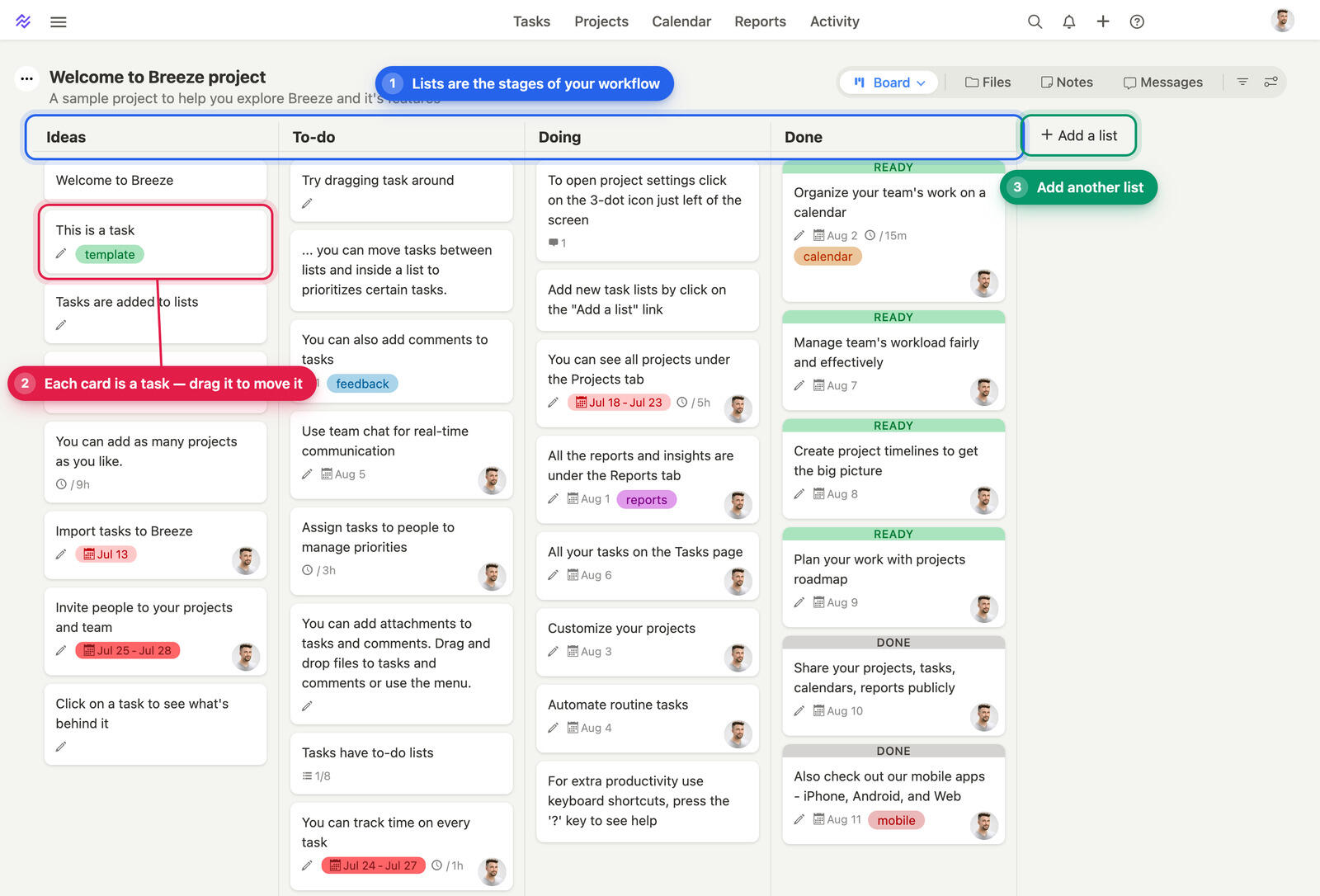
Task: Switch to the Notes tab
Action: (1067, 83)
